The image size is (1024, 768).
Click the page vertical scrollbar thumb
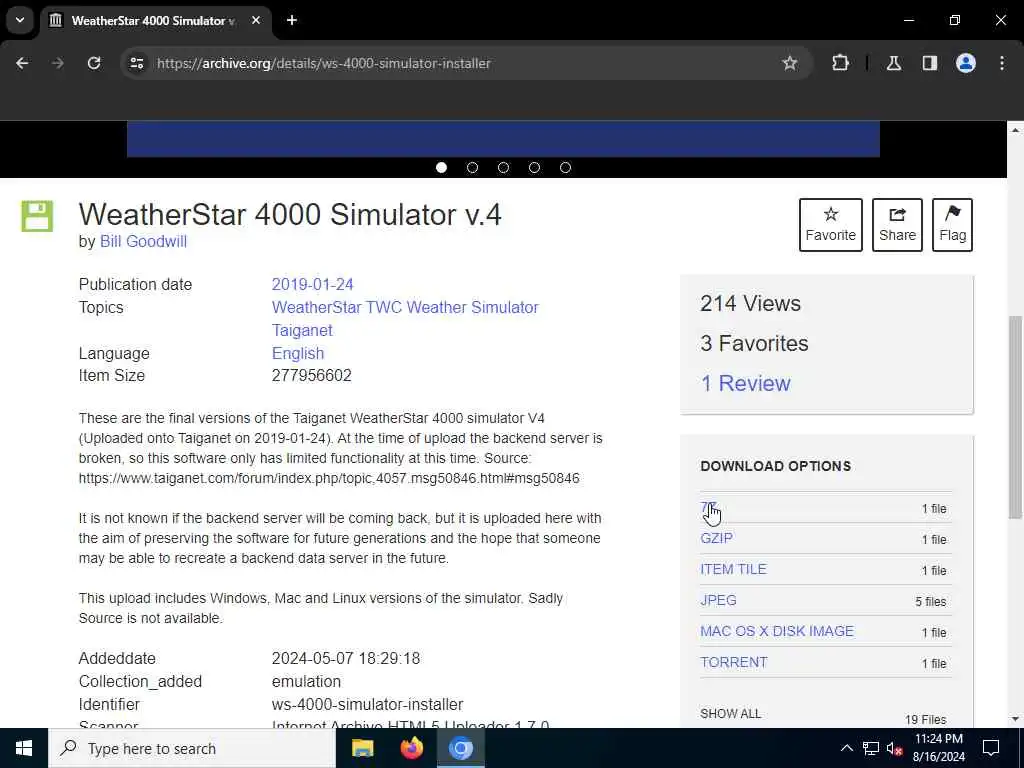[x=1015, y=417]
